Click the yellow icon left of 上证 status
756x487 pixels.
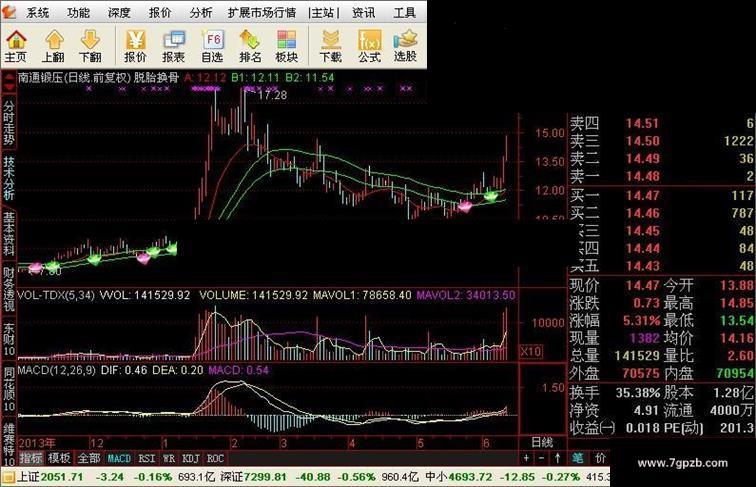pyautogui.click(x=8, y=477)
